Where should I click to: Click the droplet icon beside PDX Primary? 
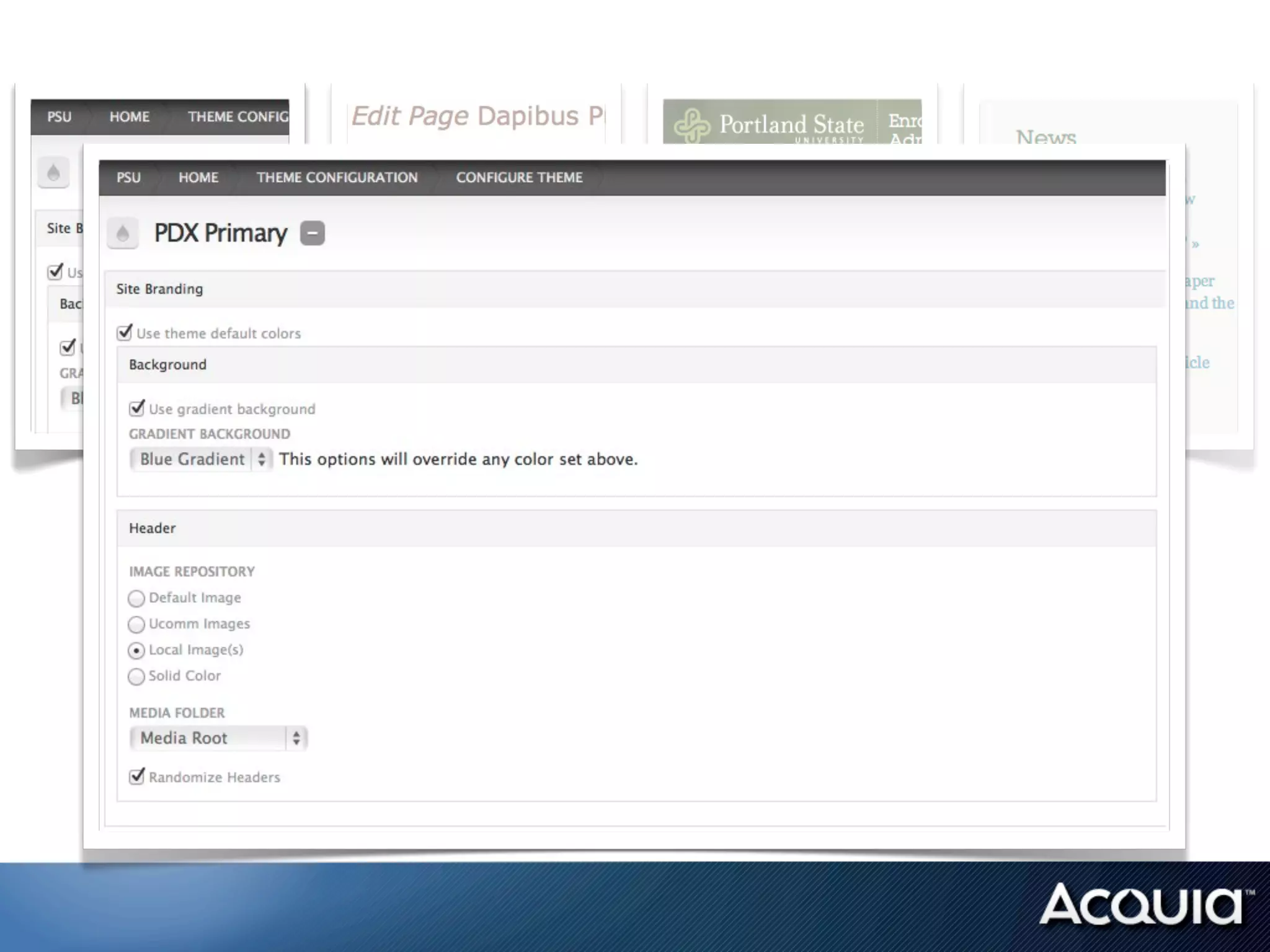coord(122,234)
